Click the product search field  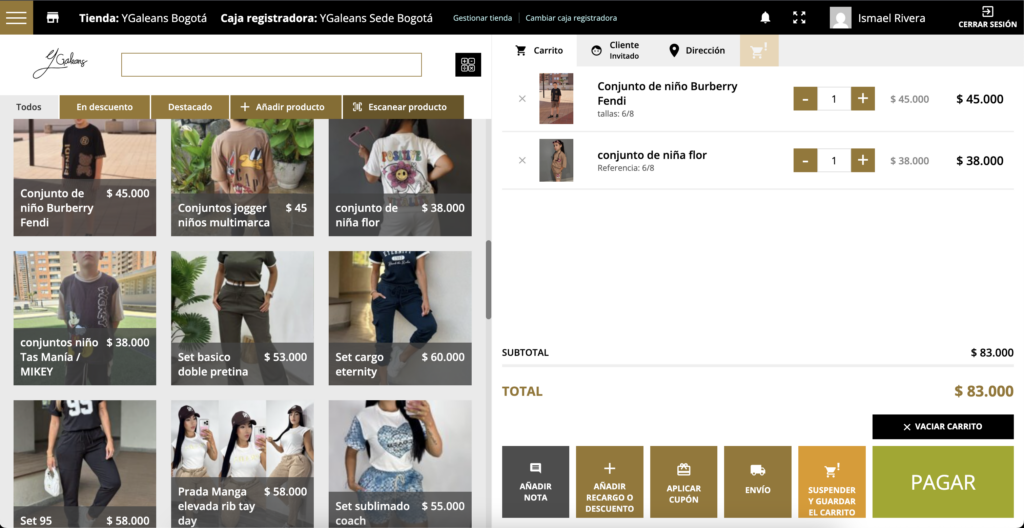(x=271, y=65)
